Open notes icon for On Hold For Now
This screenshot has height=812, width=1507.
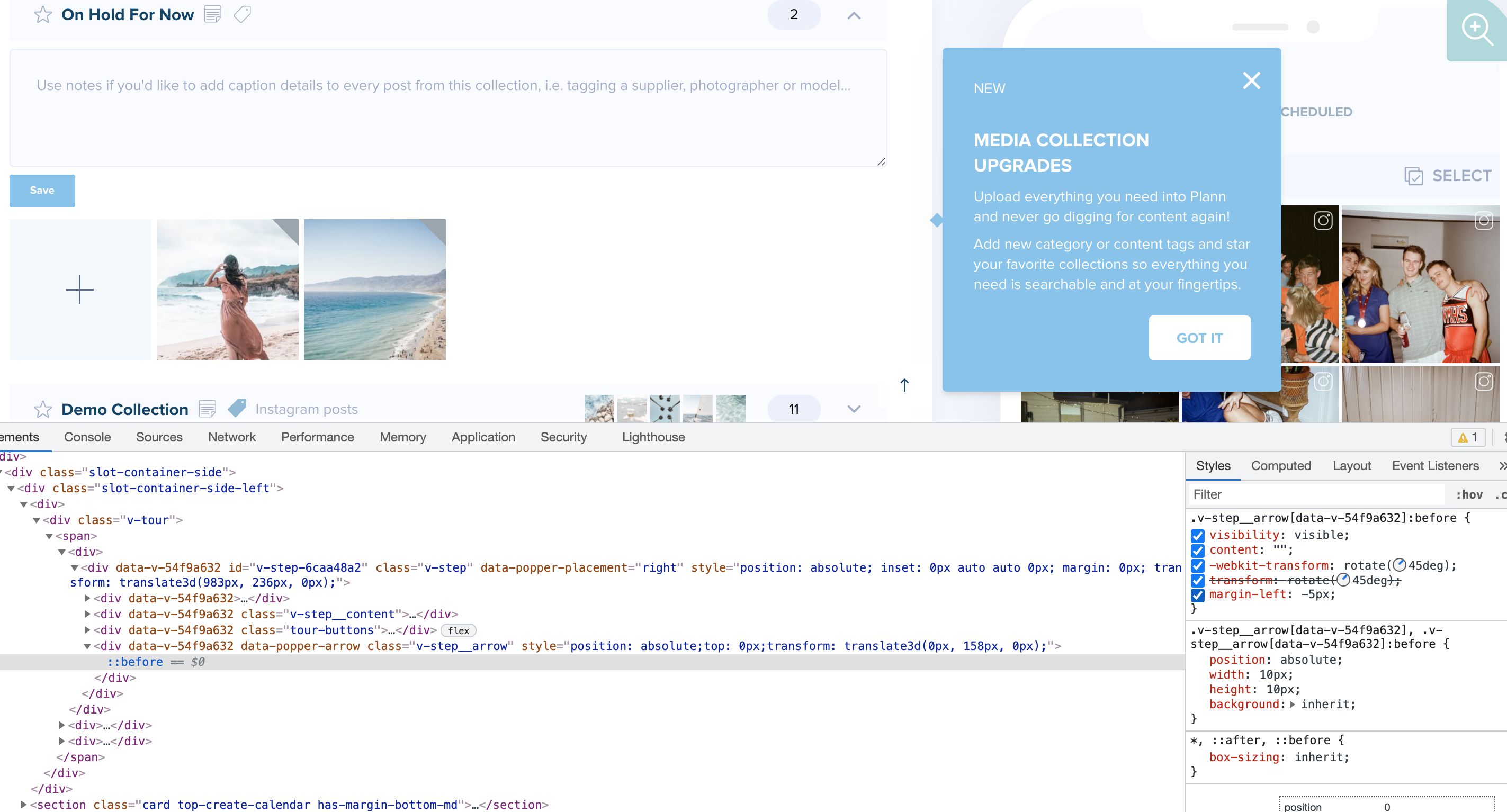coord(212,14)
